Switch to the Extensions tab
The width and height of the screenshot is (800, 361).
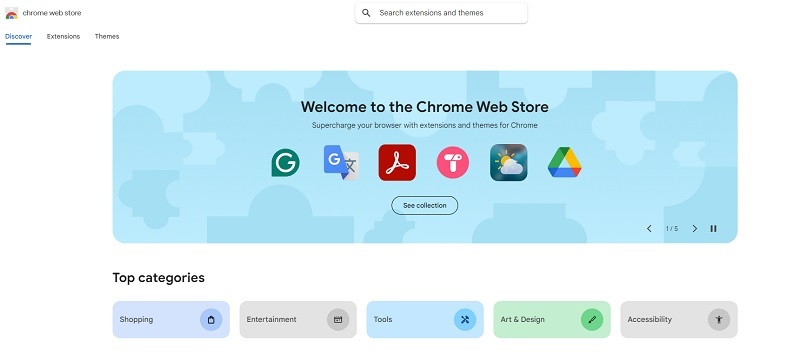63,36
